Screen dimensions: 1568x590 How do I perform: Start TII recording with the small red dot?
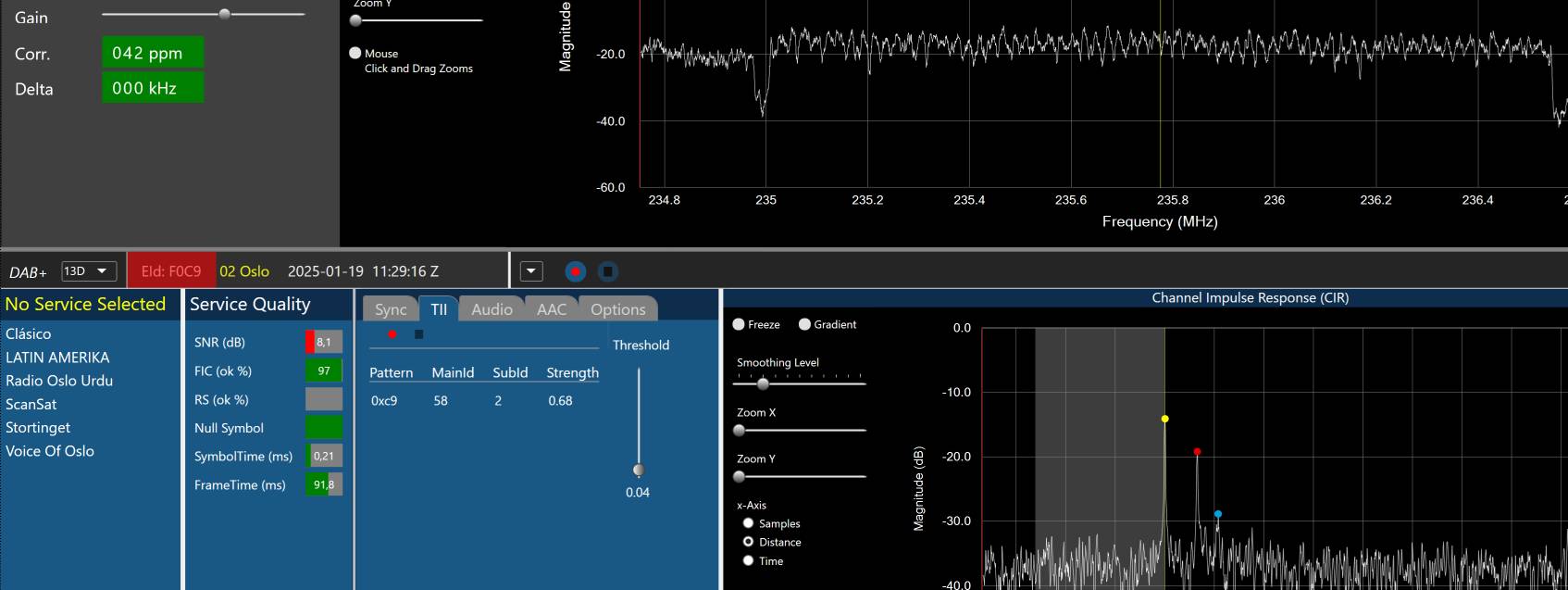pyautogui.click(x=392, y=334)
